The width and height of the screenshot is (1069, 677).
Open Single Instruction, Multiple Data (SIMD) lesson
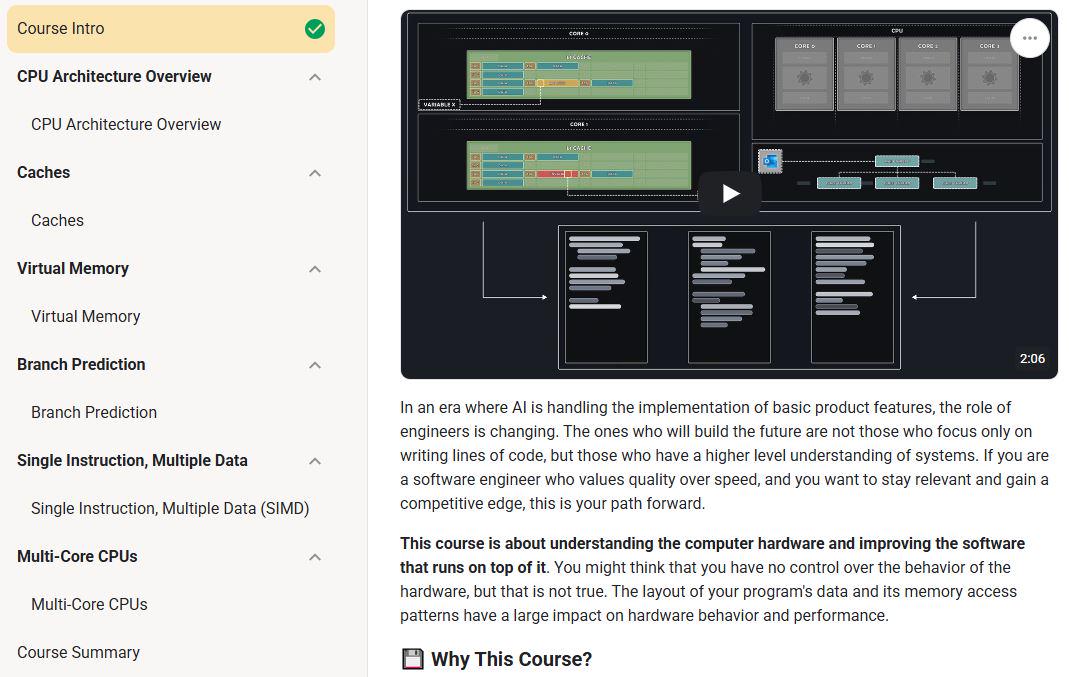click(170, 509)
